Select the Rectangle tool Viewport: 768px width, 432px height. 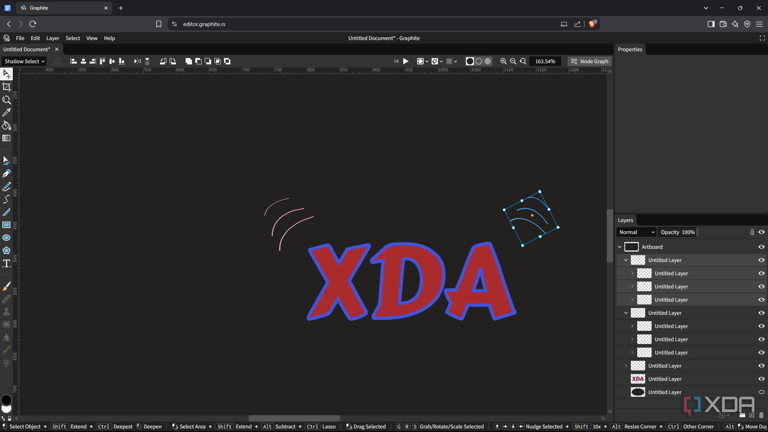6,225
